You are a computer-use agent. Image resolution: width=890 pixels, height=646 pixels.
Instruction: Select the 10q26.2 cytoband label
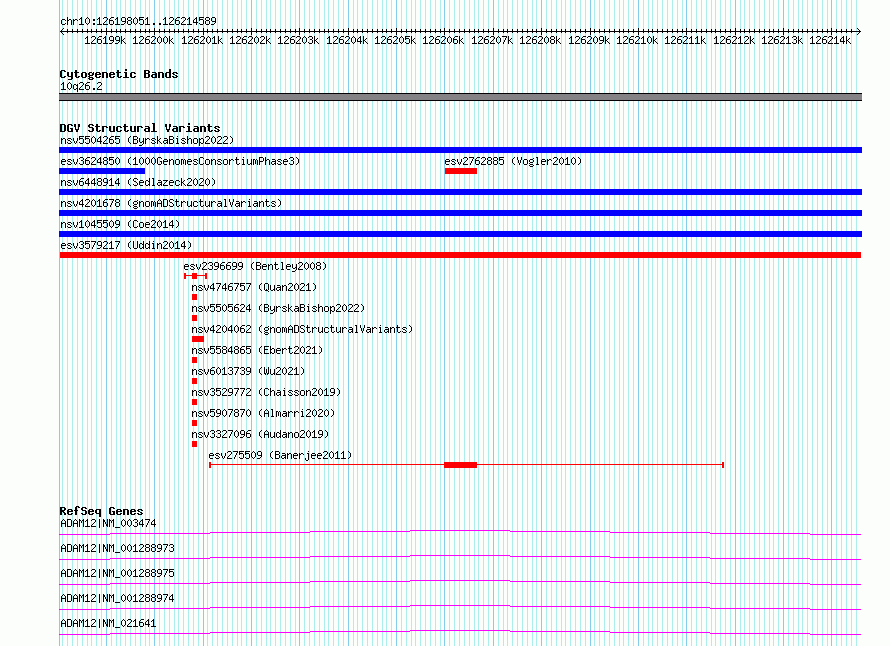(81, 86)
